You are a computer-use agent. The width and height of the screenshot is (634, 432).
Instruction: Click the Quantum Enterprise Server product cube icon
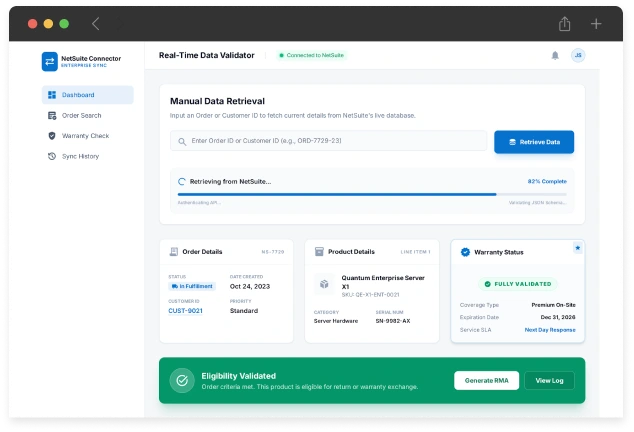coord(324,284)
